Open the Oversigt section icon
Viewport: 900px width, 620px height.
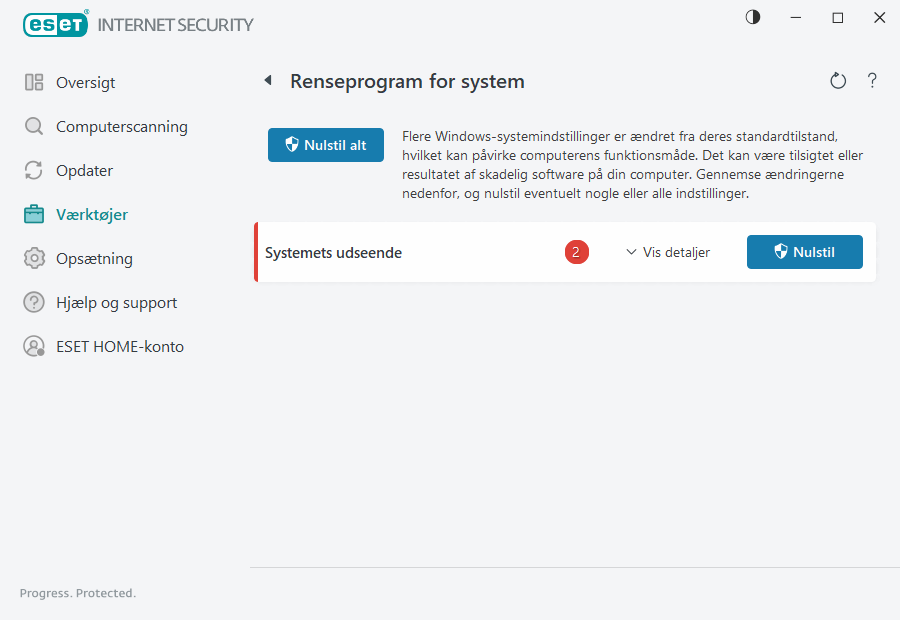(34, 82)
